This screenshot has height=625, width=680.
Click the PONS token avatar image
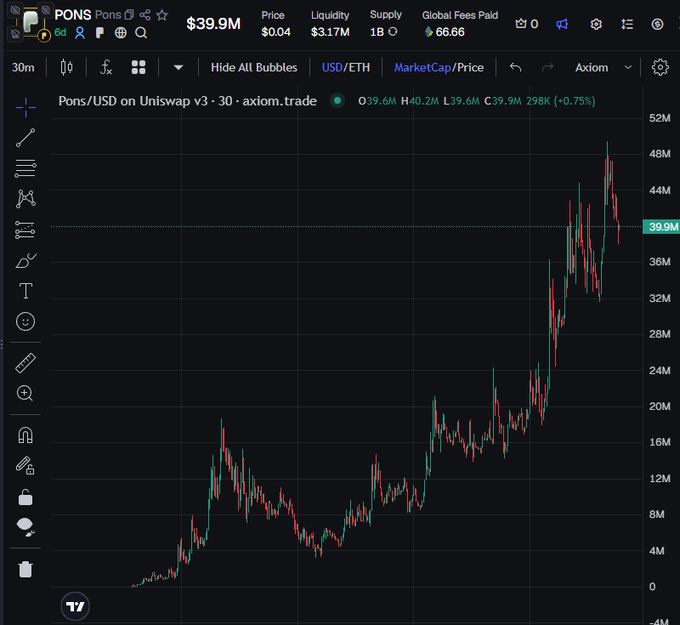[30, 22]
